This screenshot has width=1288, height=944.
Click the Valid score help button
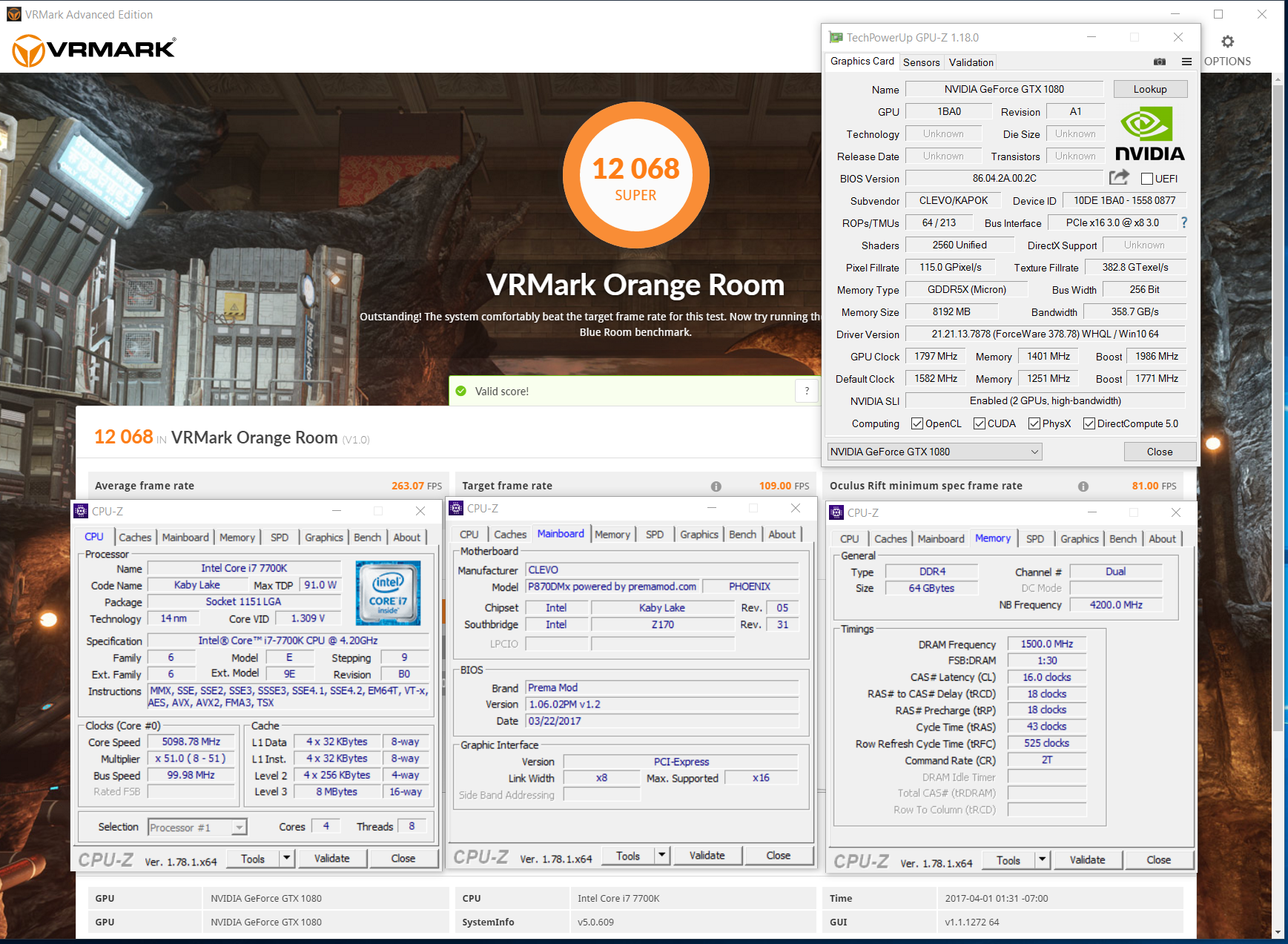click(807, 391)
